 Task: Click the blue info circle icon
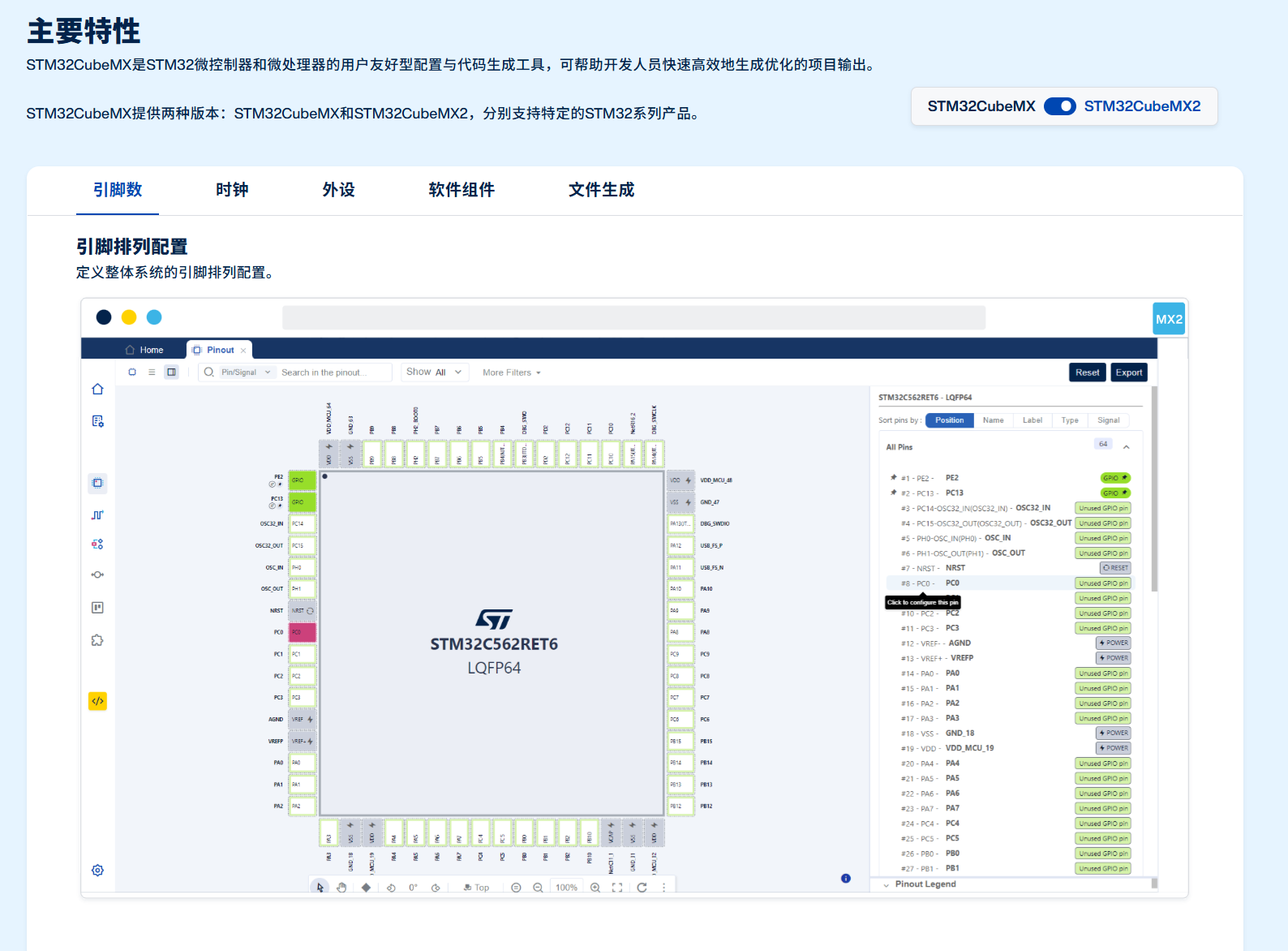pyautogui.click(x=846, y=879)
